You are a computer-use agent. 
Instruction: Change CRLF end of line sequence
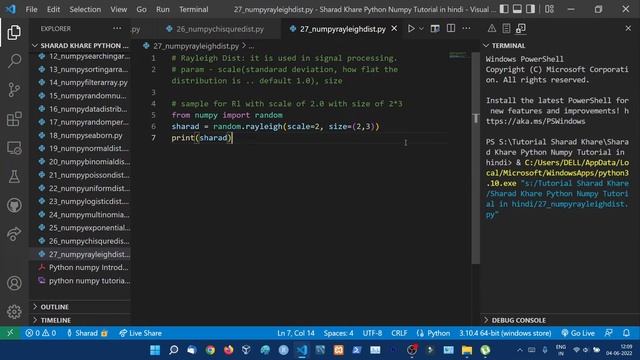click(399, 333)
